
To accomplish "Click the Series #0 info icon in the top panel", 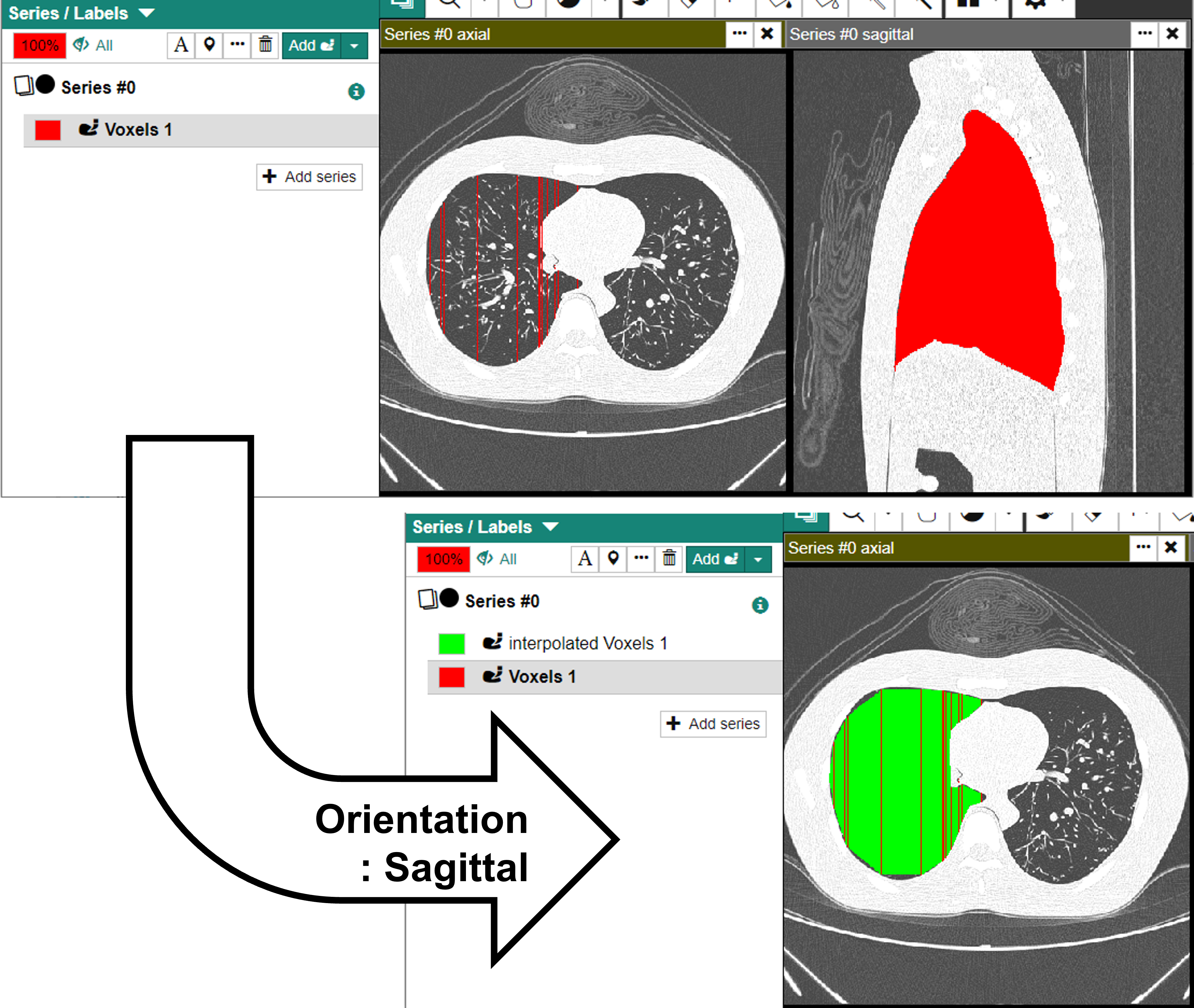I will (x=356, y=91).
